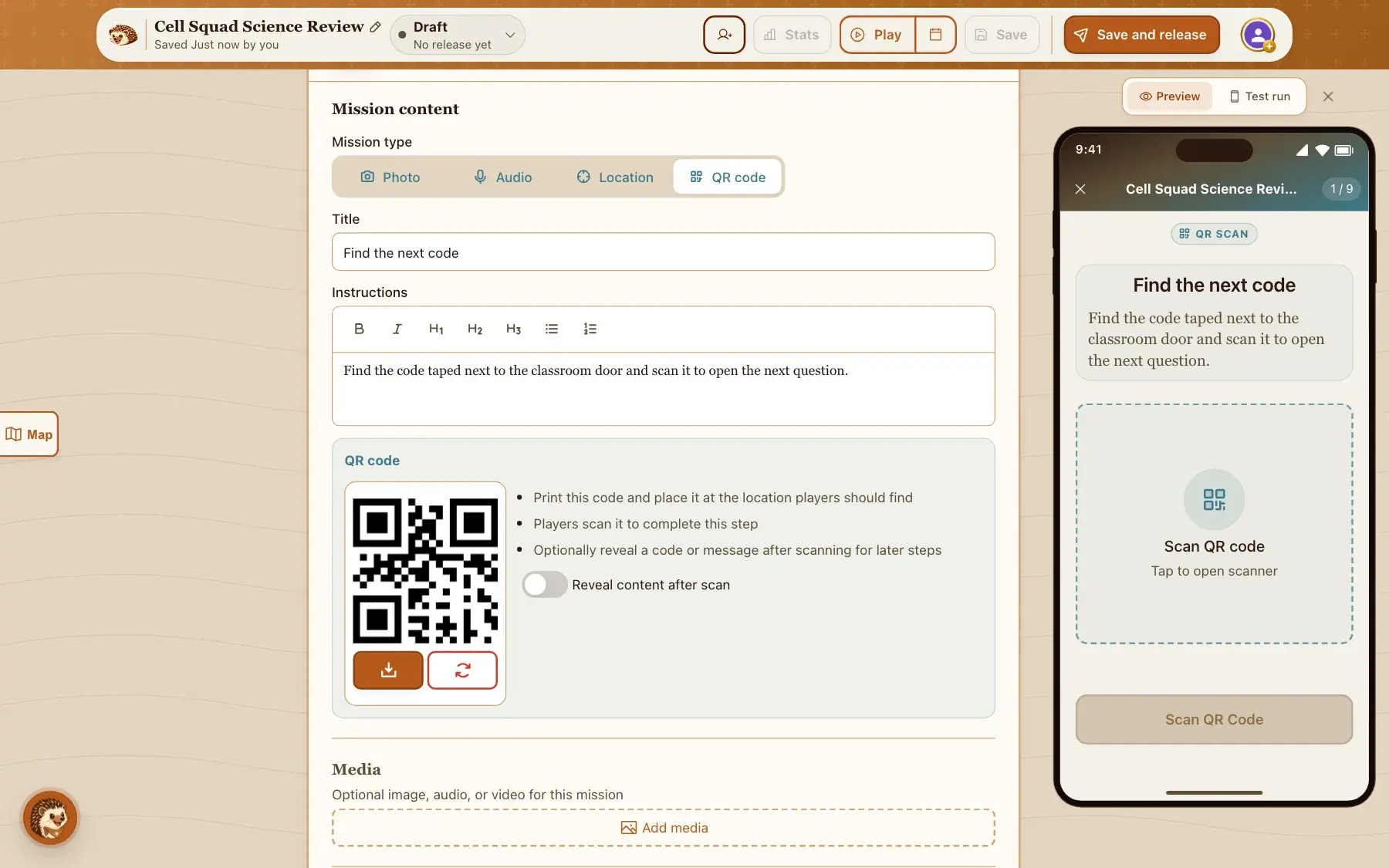
Task: Select the Audio mission type
Action: point(503,177)
